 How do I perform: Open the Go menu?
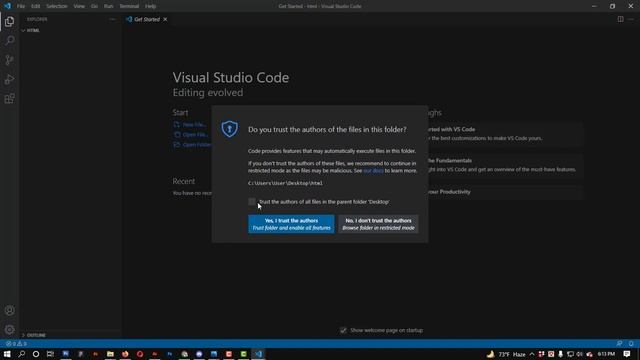[x=94, y=6]
